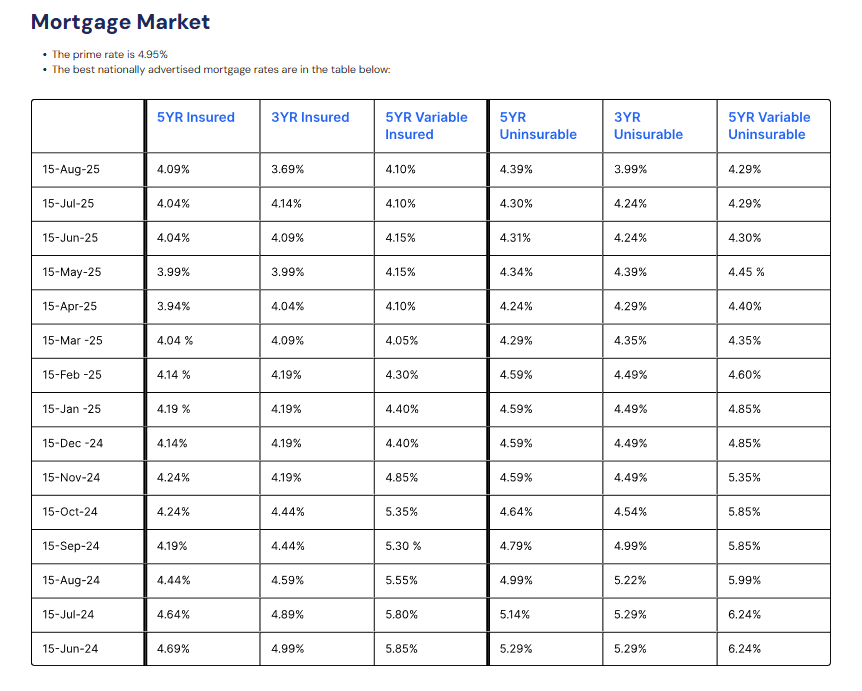Click the 5YR Variable Uninsurable header
This screenshot has height=691, width=862.
(769, 126)
